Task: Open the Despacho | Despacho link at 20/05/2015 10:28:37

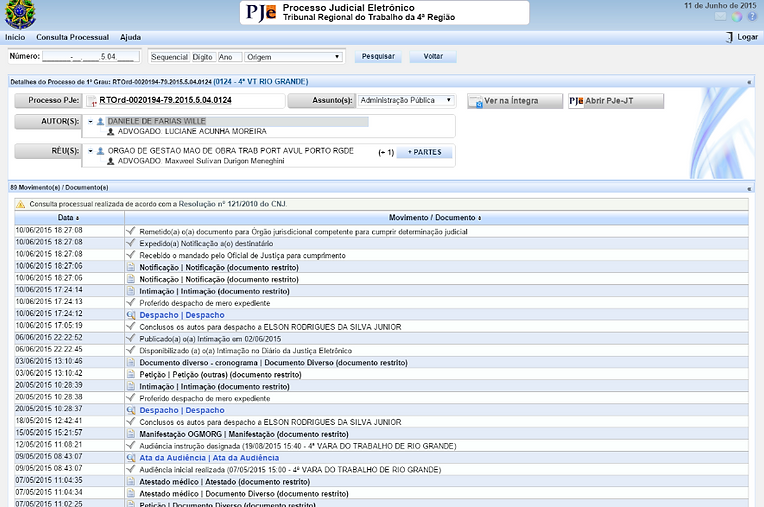Action: click(x=182, y=411)
